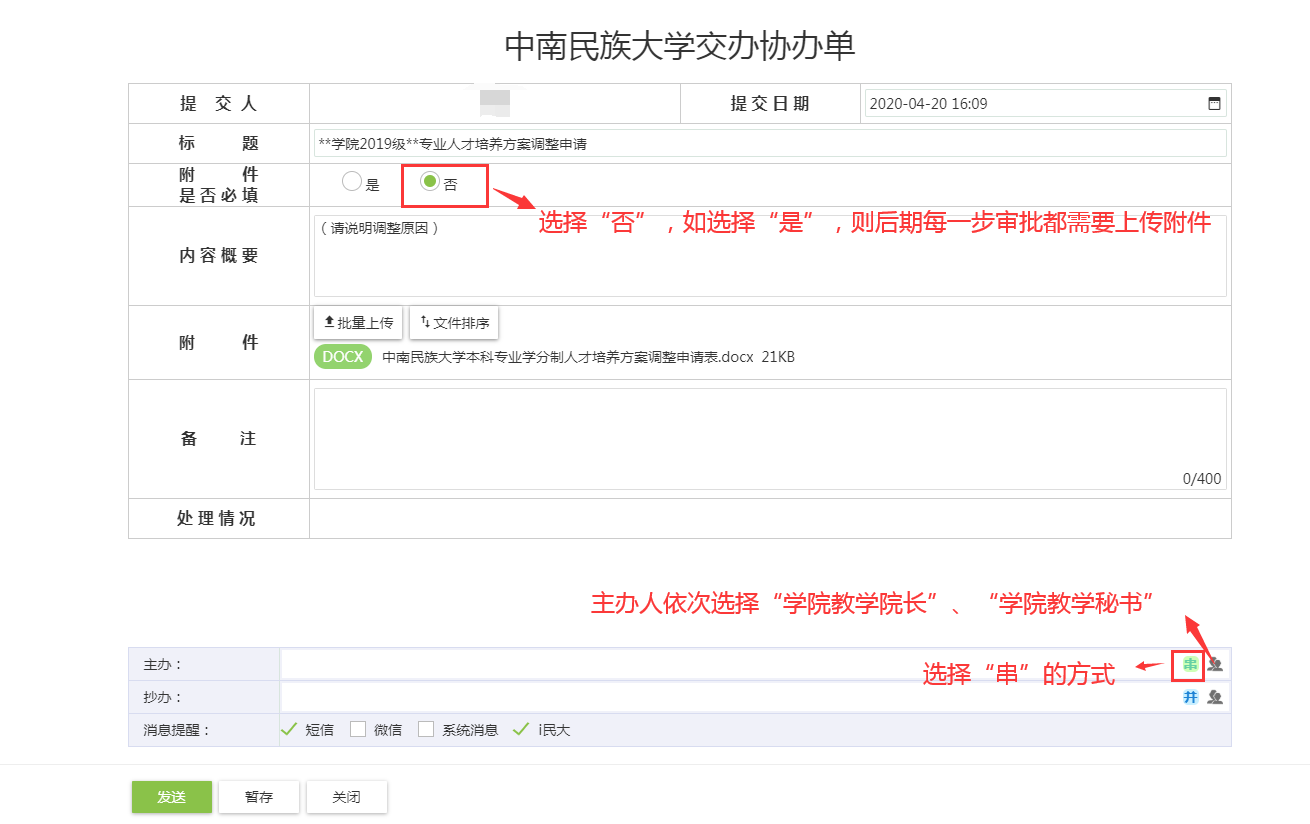Click the green DOCX file badge
1310x824 pixels.
[x=343, y=357]
